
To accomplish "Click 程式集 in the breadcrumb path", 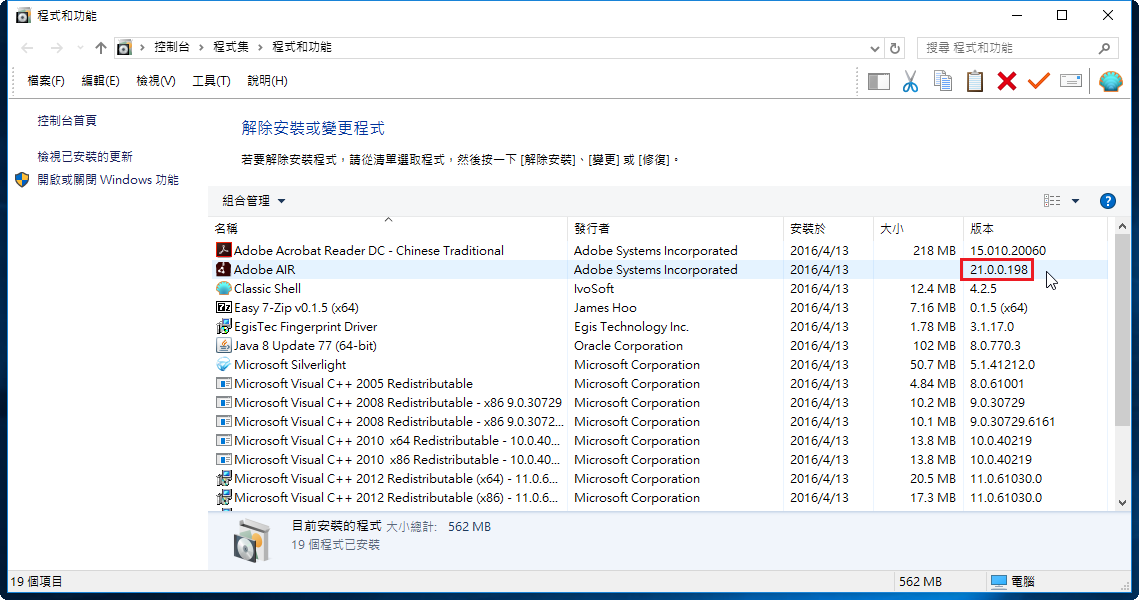I will click(x=231, y=47).
